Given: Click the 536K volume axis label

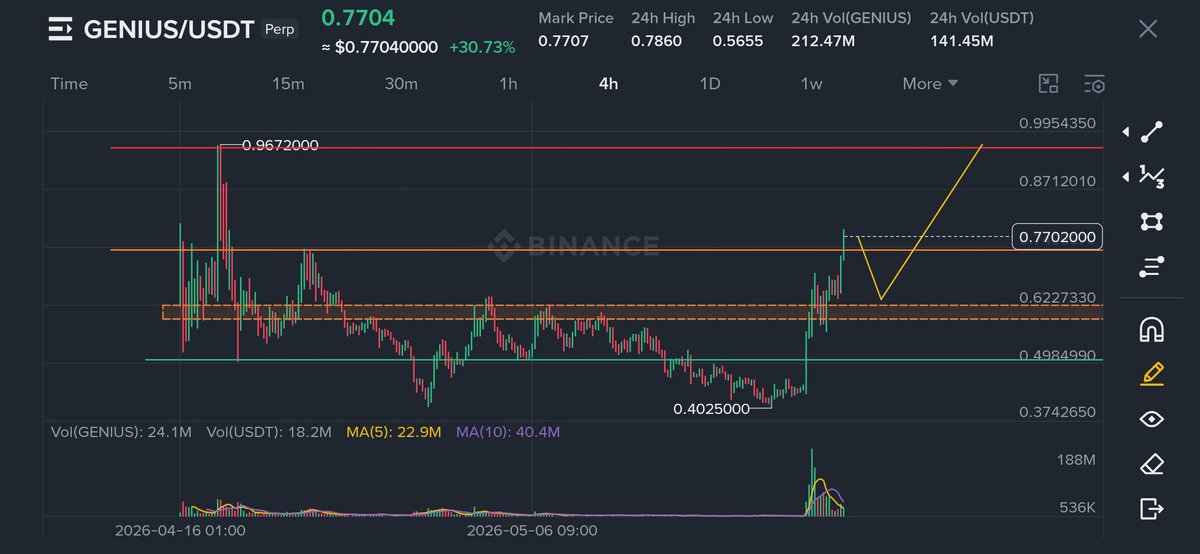Looking at the screenshot, I should [x=1078, y=508].
